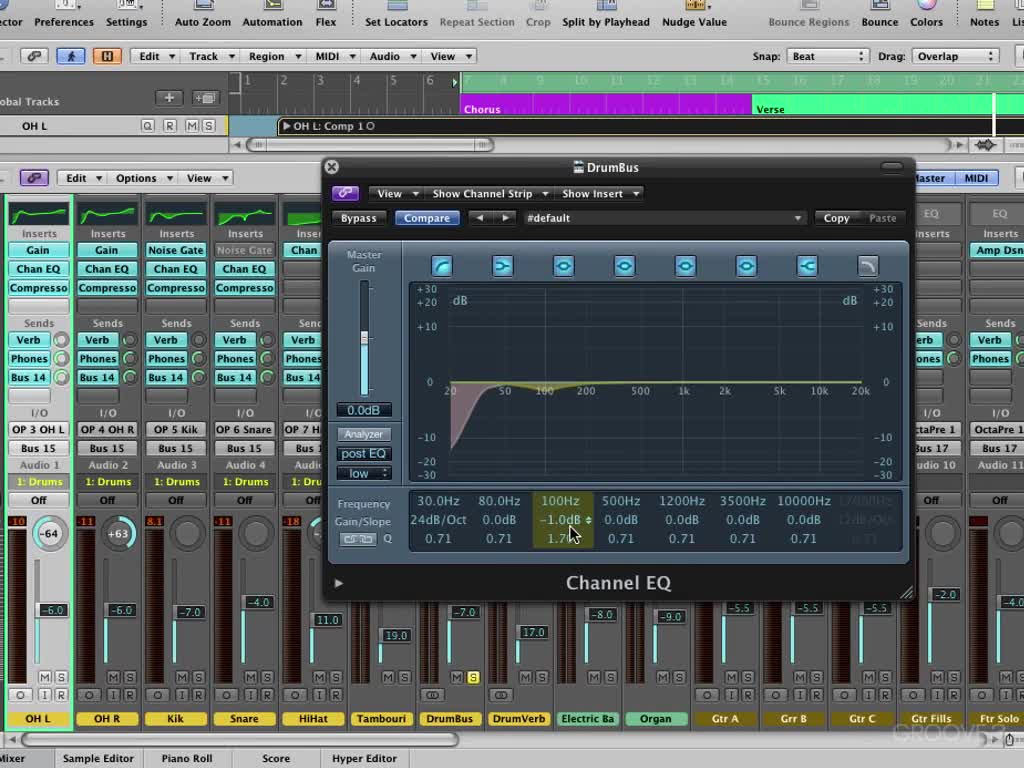Click the EQ thumbnail on OH L strip
The height and width of the screenshot is (768, 1024).
click(x=39, y=214)
